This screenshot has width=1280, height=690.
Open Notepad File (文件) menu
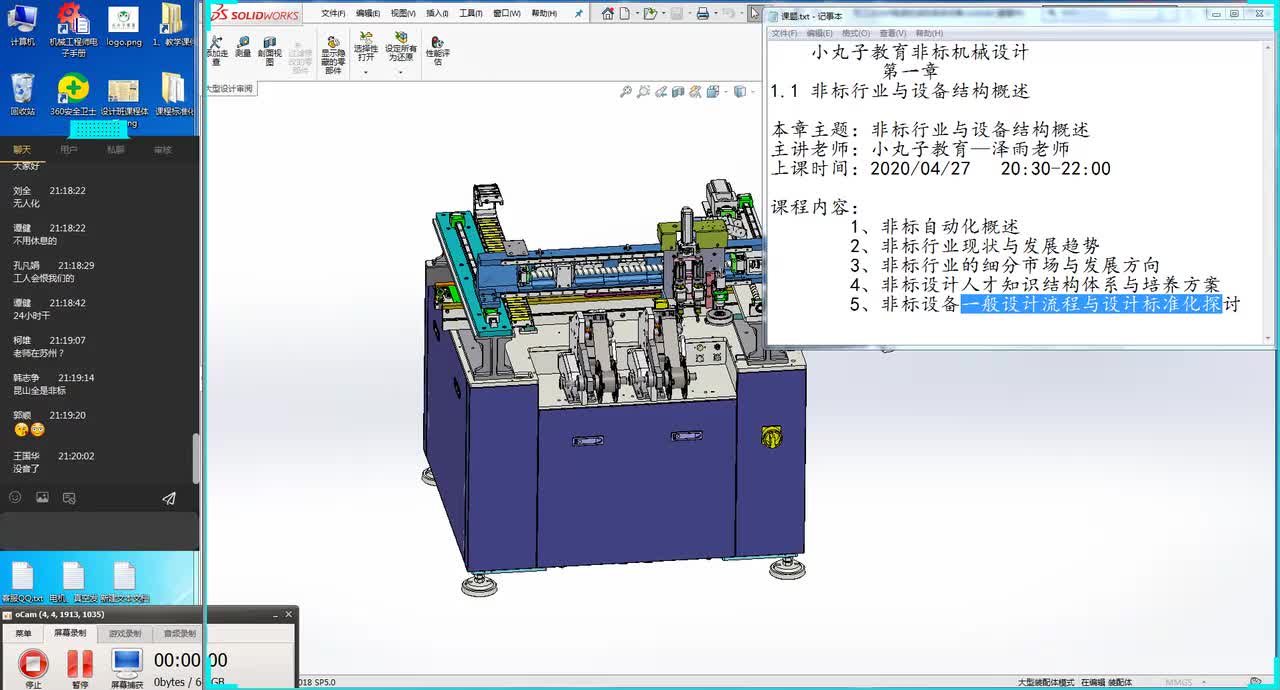784,33
